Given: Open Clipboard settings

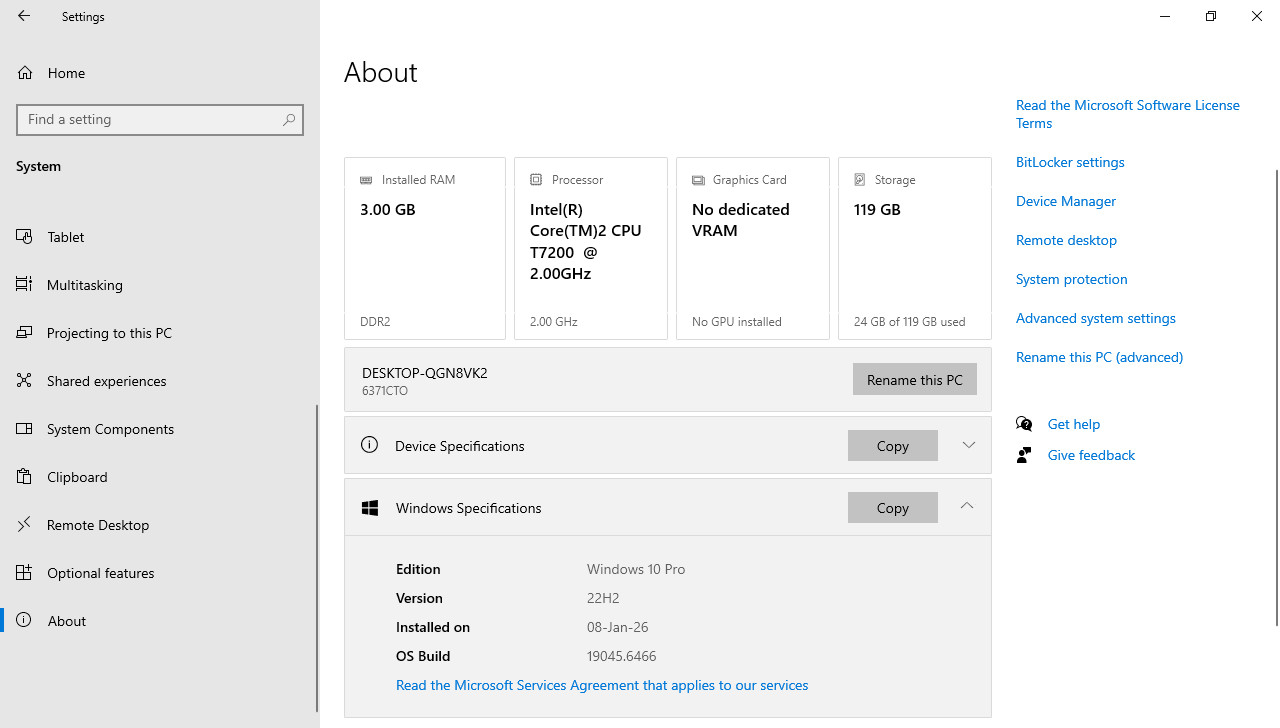Looking at the screenshot, I should coord(160,477).
